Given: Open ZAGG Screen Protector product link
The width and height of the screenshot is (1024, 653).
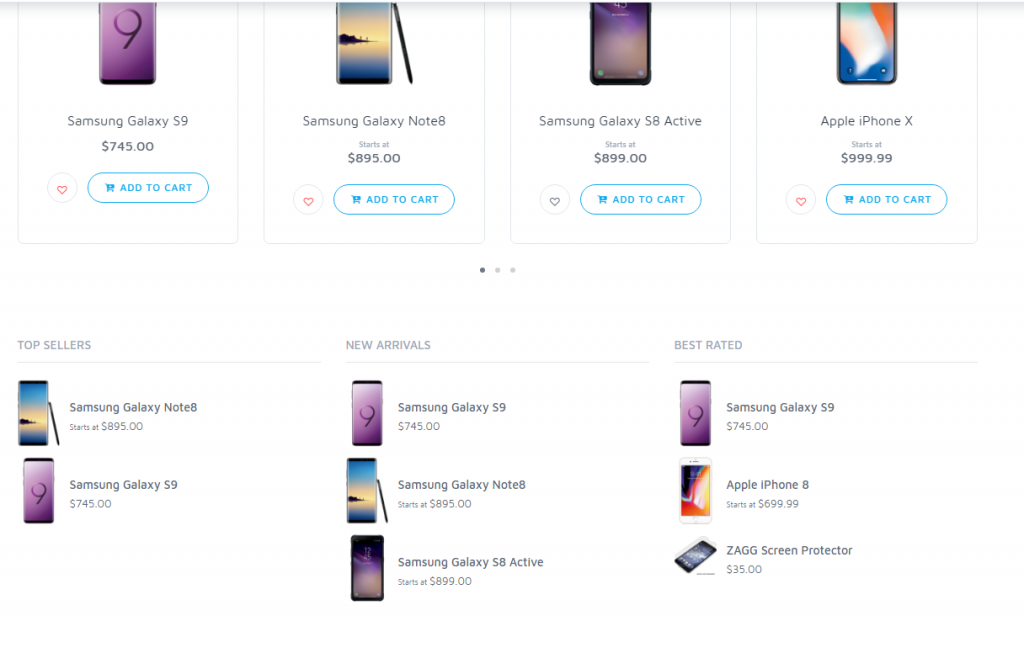Looking at the screenshot, I should (789, 550).
